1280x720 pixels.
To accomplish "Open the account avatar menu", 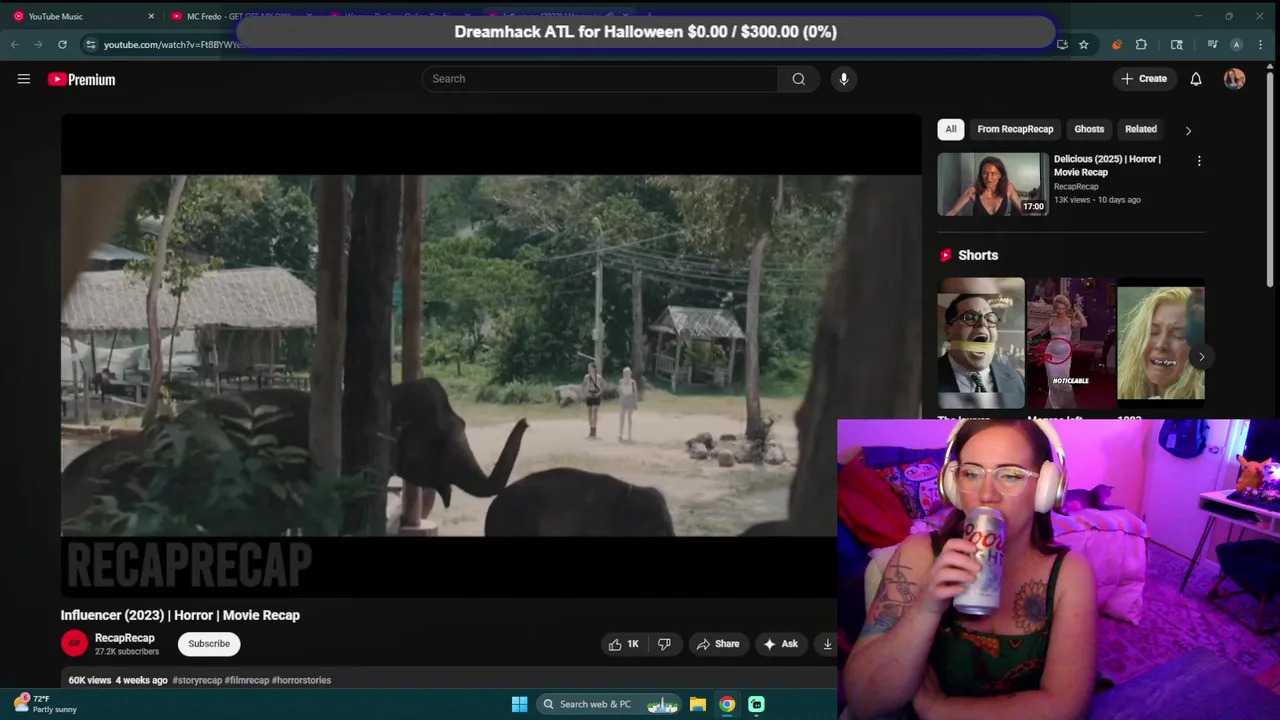I will 1234,79.
